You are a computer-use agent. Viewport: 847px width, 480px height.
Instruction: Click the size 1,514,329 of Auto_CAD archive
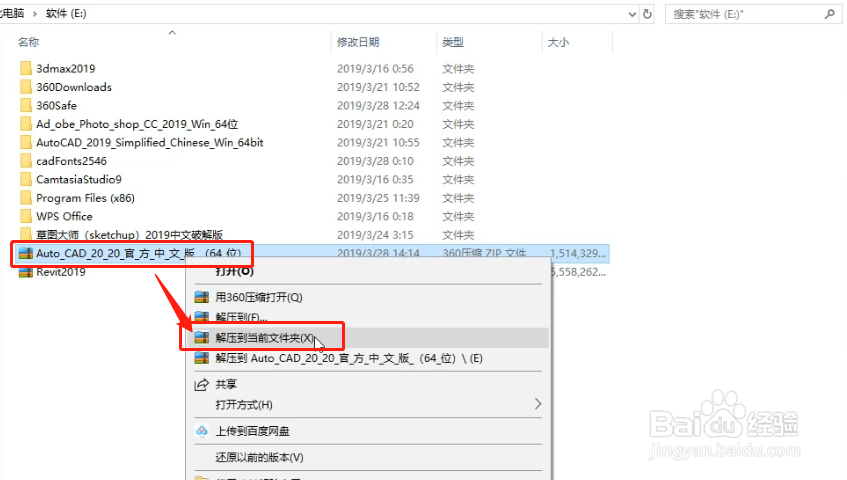point(578,253)
